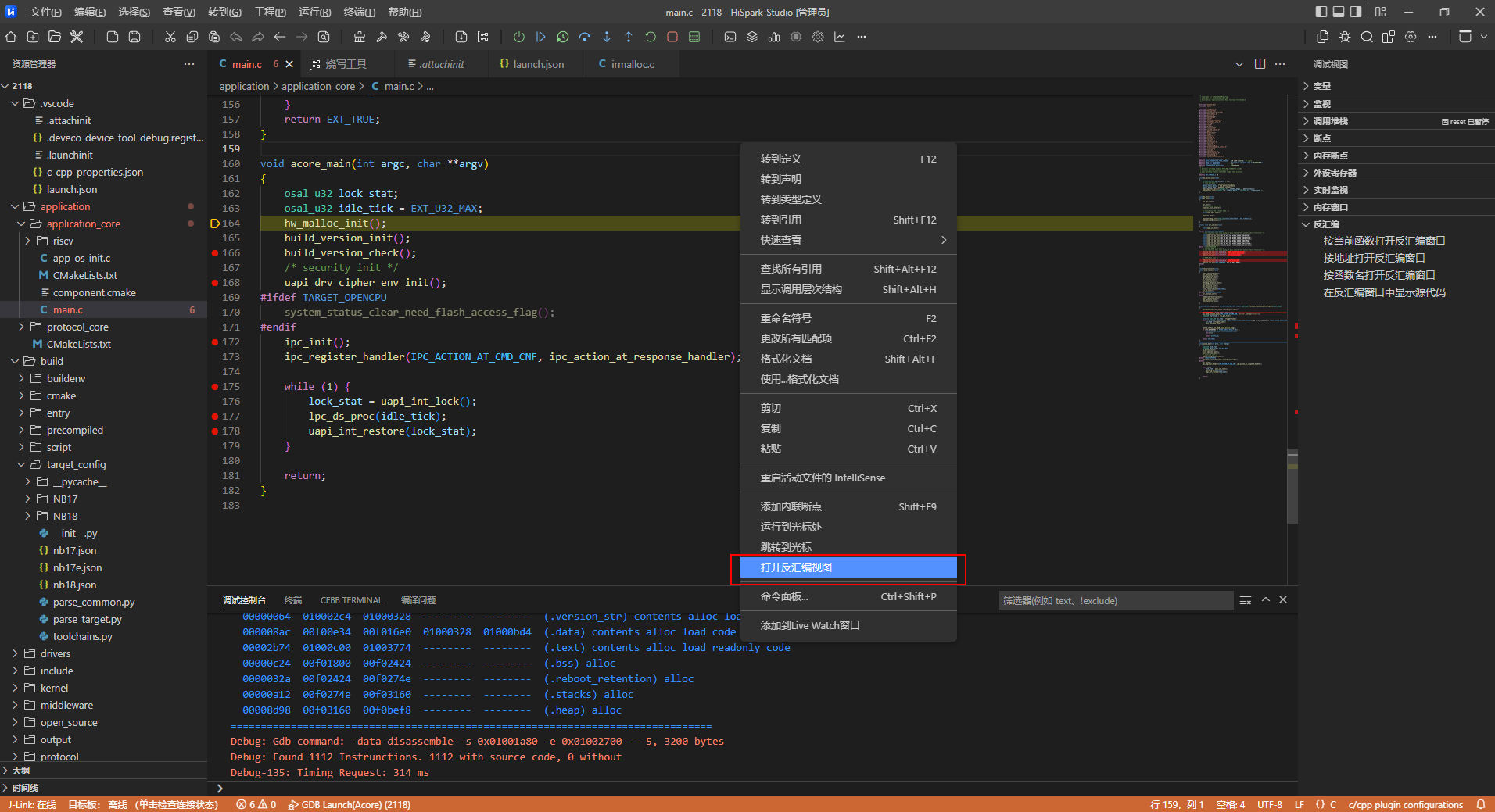Select 打开反汇编视图 in context menu
The height and width of the screenshot is (812, 1495).
(848, 567)
